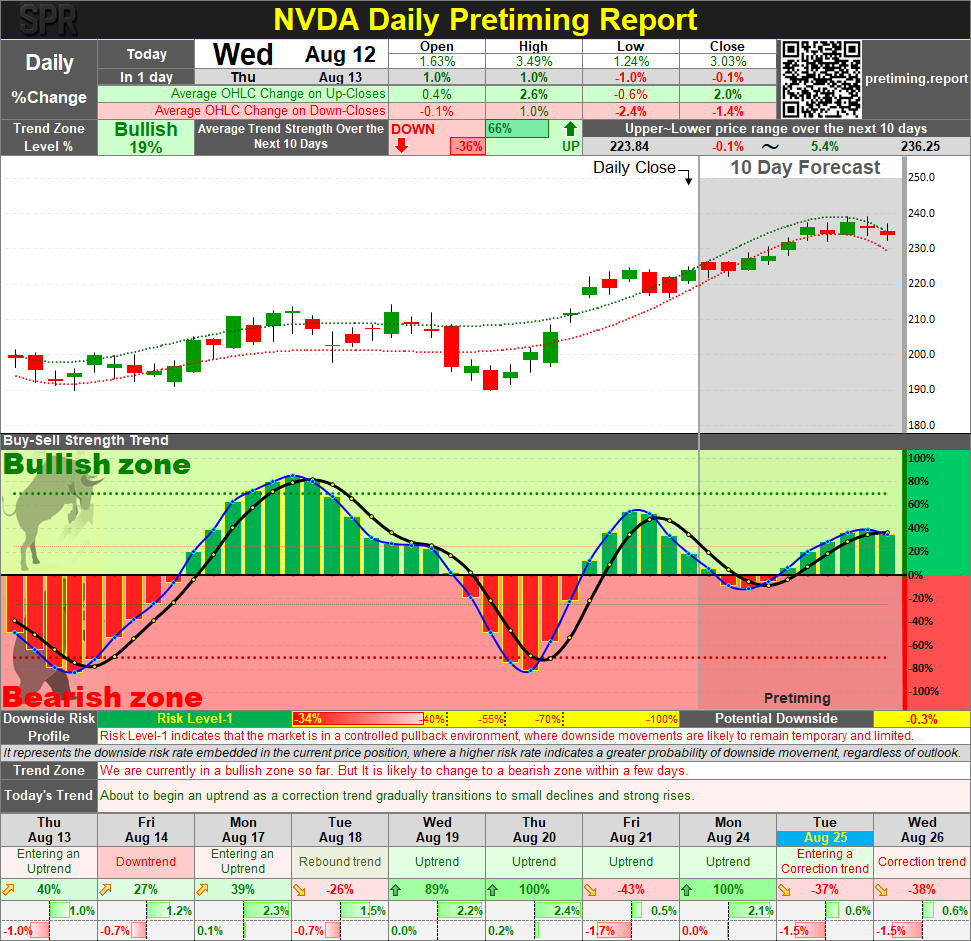Click the up arrow beside Aug 24's 100%

(x=687, y=890)
